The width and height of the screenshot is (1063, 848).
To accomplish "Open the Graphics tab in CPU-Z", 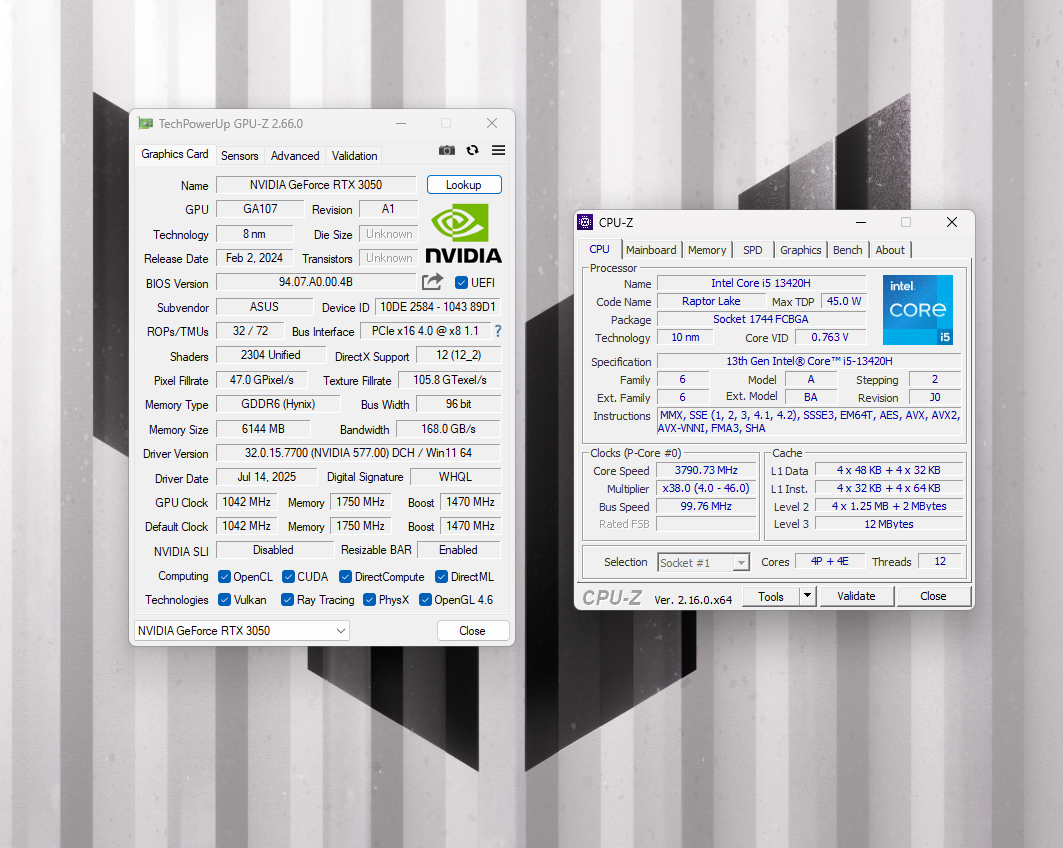I will (800, 249).
